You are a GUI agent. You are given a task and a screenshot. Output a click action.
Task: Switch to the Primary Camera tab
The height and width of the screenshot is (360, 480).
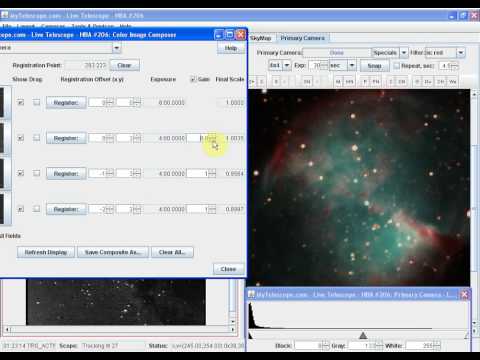[x=302, y=38]
